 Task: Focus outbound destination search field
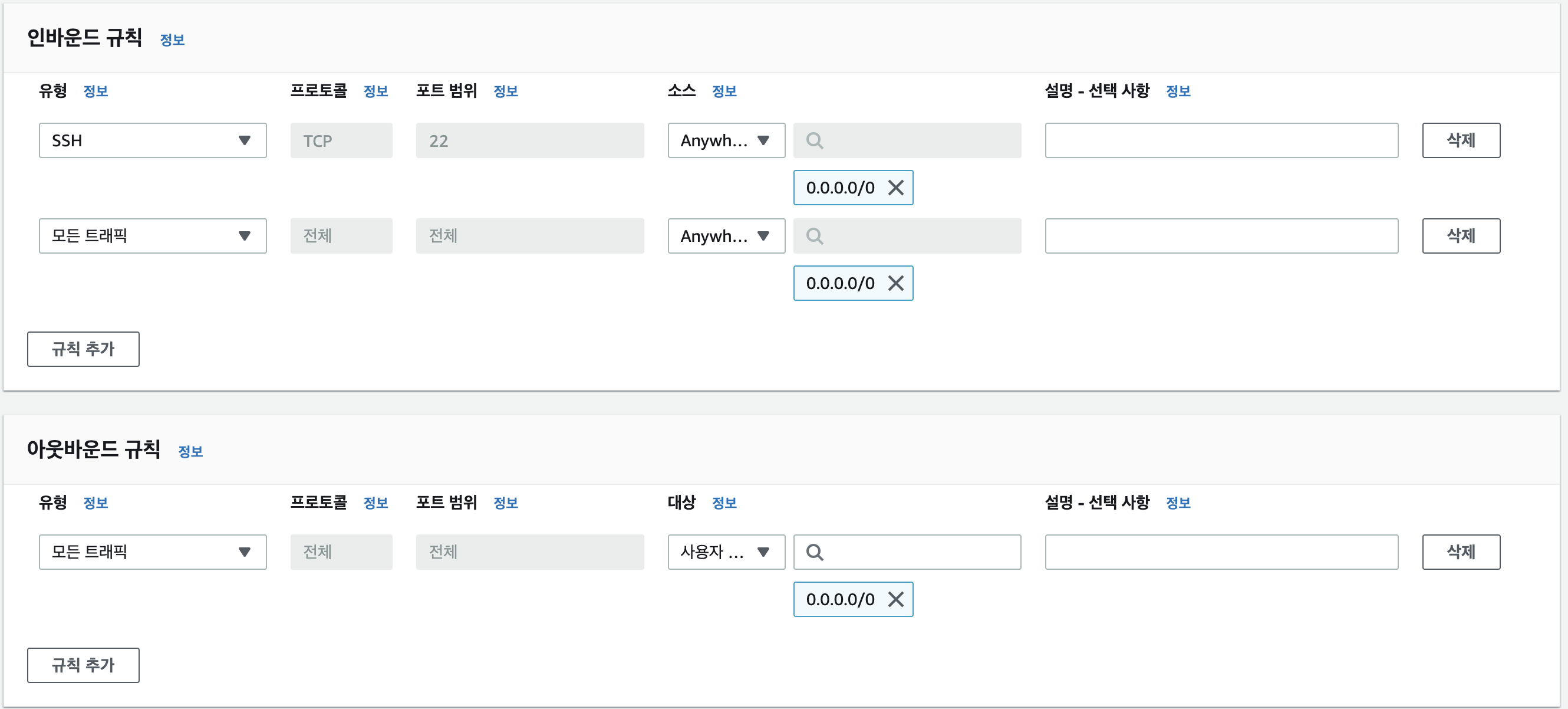pos(919,552)
